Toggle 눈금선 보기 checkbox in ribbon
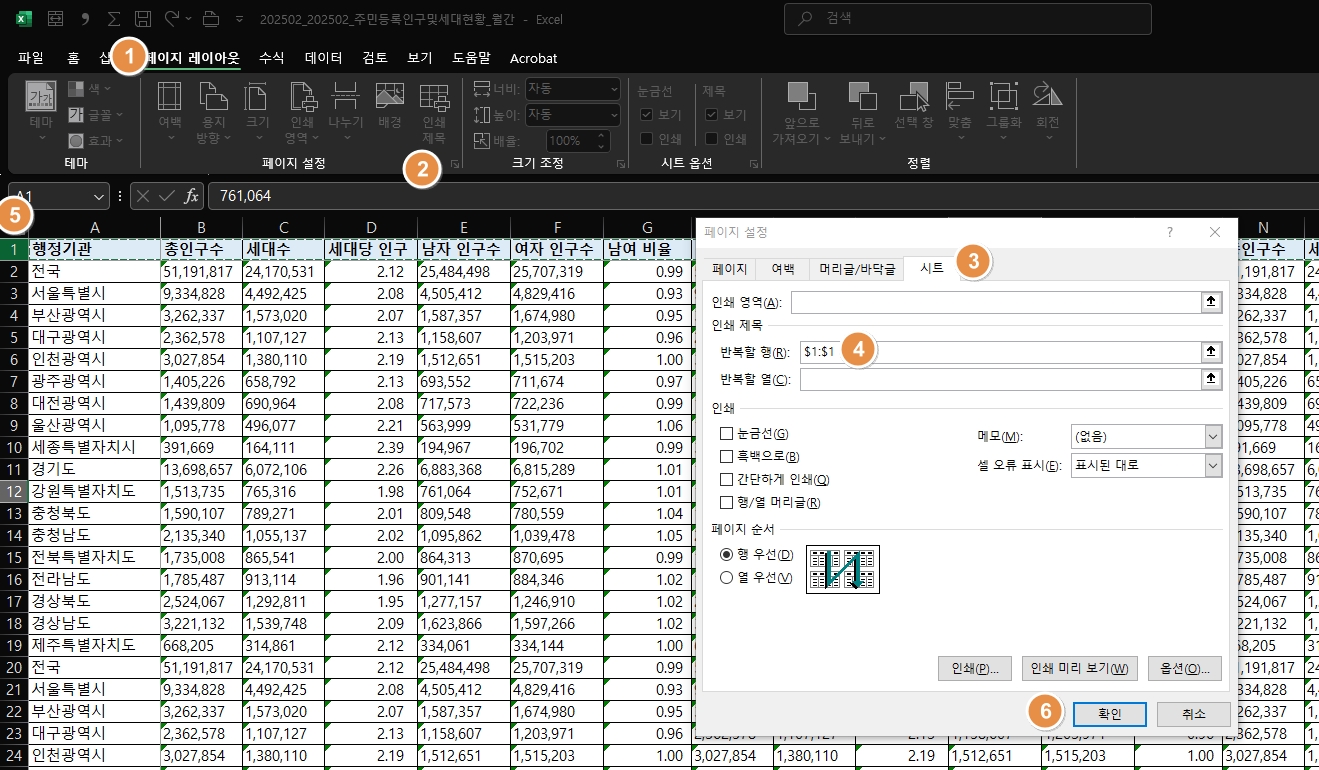 point(647,114)
